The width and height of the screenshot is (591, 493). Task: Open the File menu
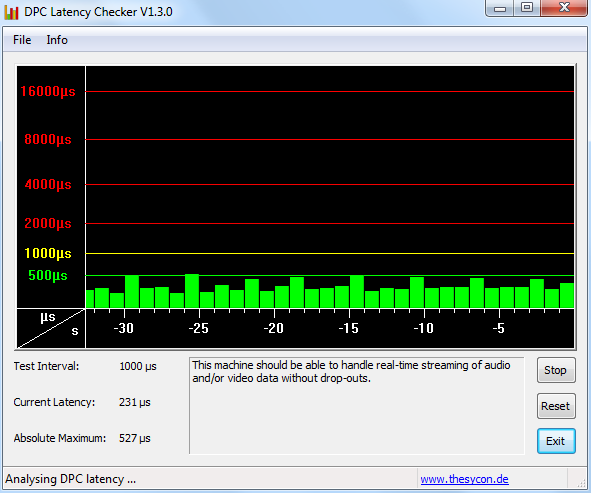(x=22, y=40)
